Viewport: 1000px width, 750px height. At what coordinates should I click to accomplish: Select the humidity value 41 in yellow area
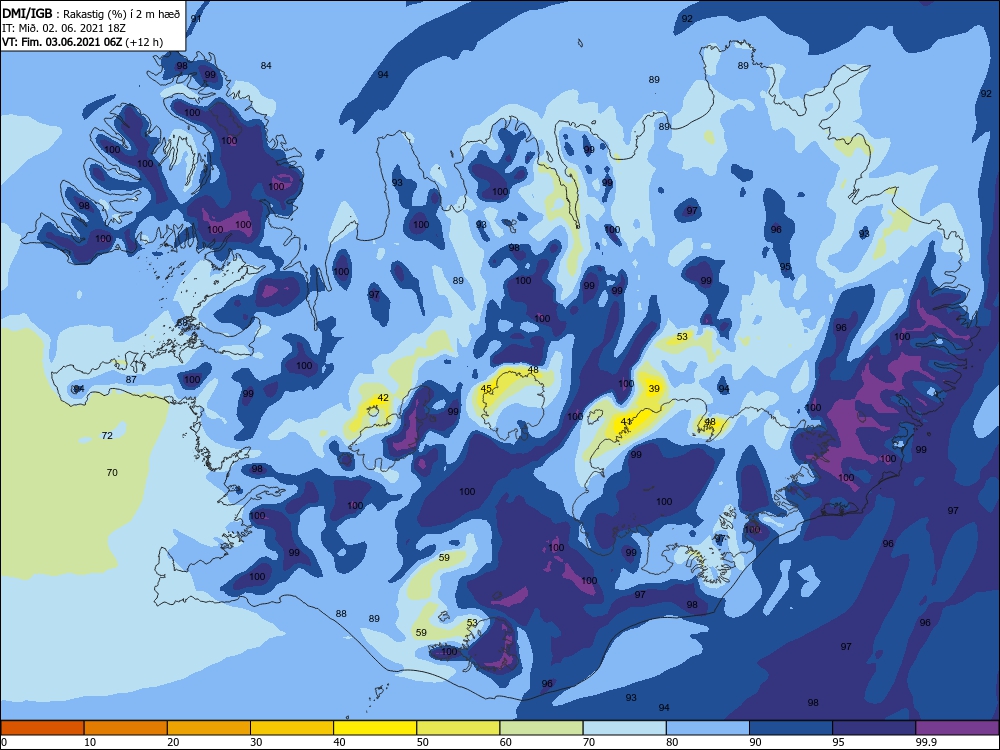tap(626, 422)
